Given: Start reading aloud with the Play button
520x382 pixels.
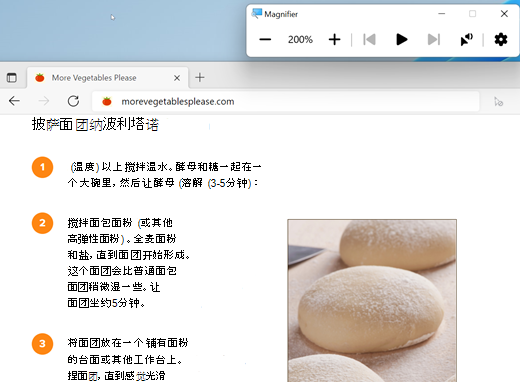Looking at the screenshot, I should tap(402, 40).
